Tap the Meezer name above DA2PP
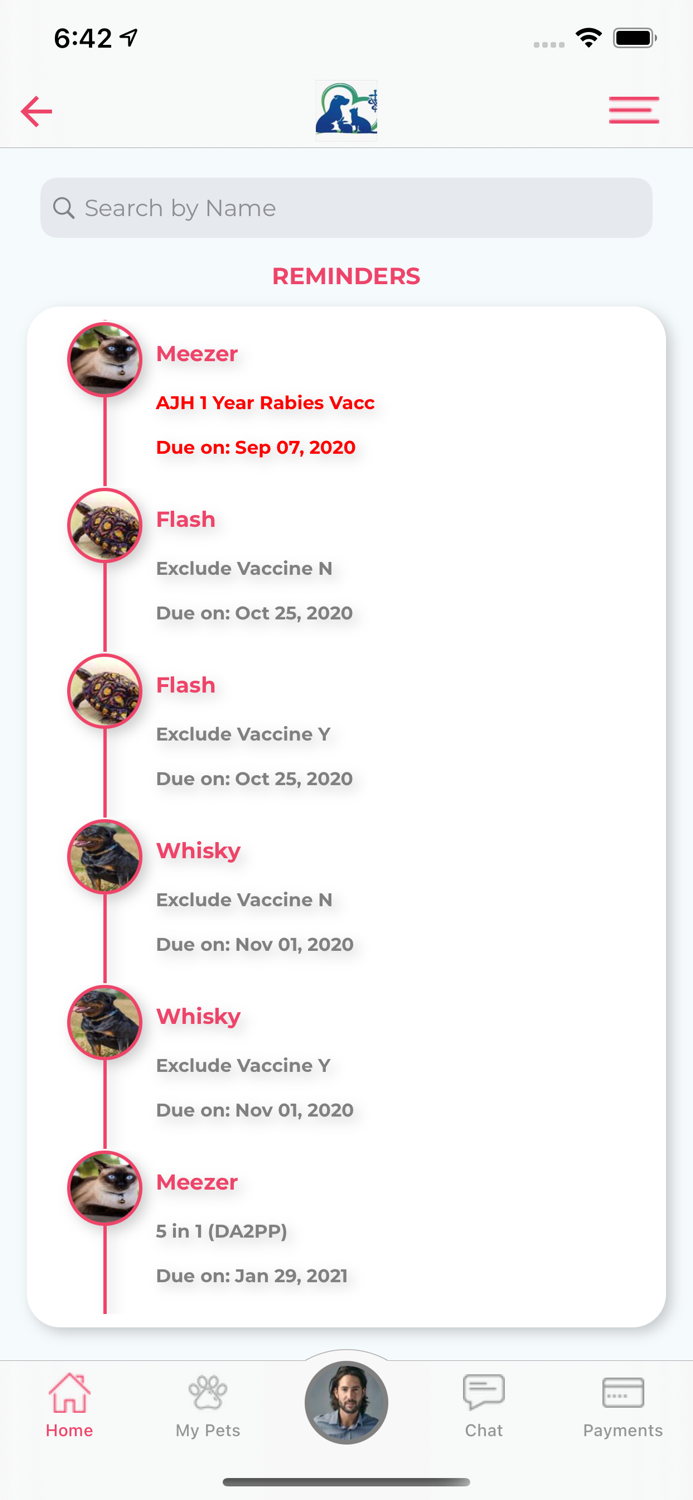Image resolution: width=693 pixels, height=1500 pixels. click(x=197, y=1182)
